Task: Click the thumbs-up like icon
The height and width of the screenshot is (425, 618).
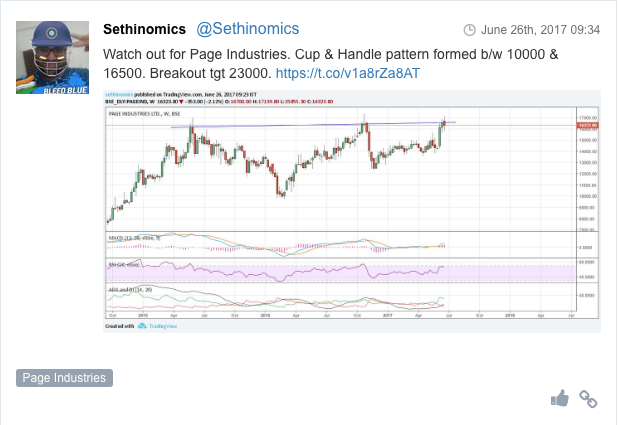Action: (560, 398)
